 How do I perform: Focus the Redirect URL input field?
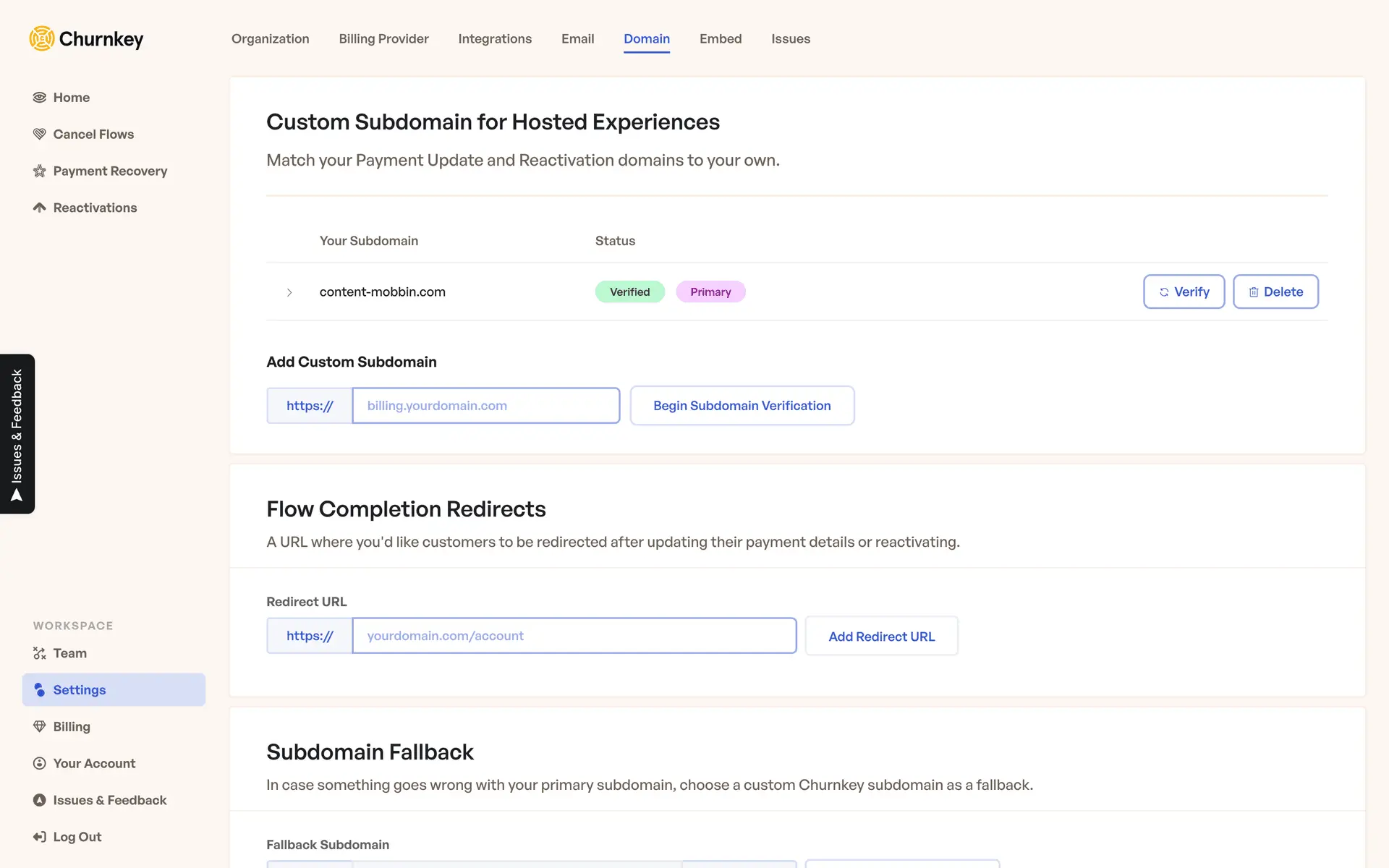tap(574, 636)
